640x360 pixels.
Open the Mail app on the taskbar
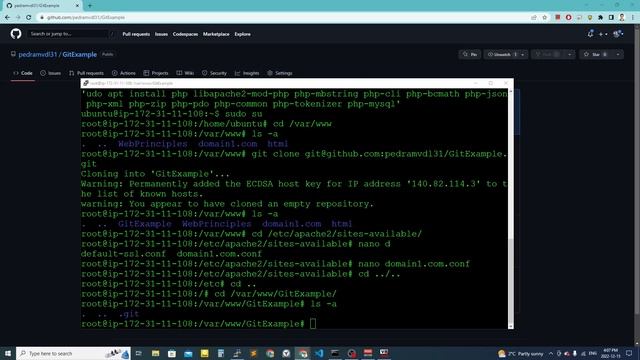point(188,353)
